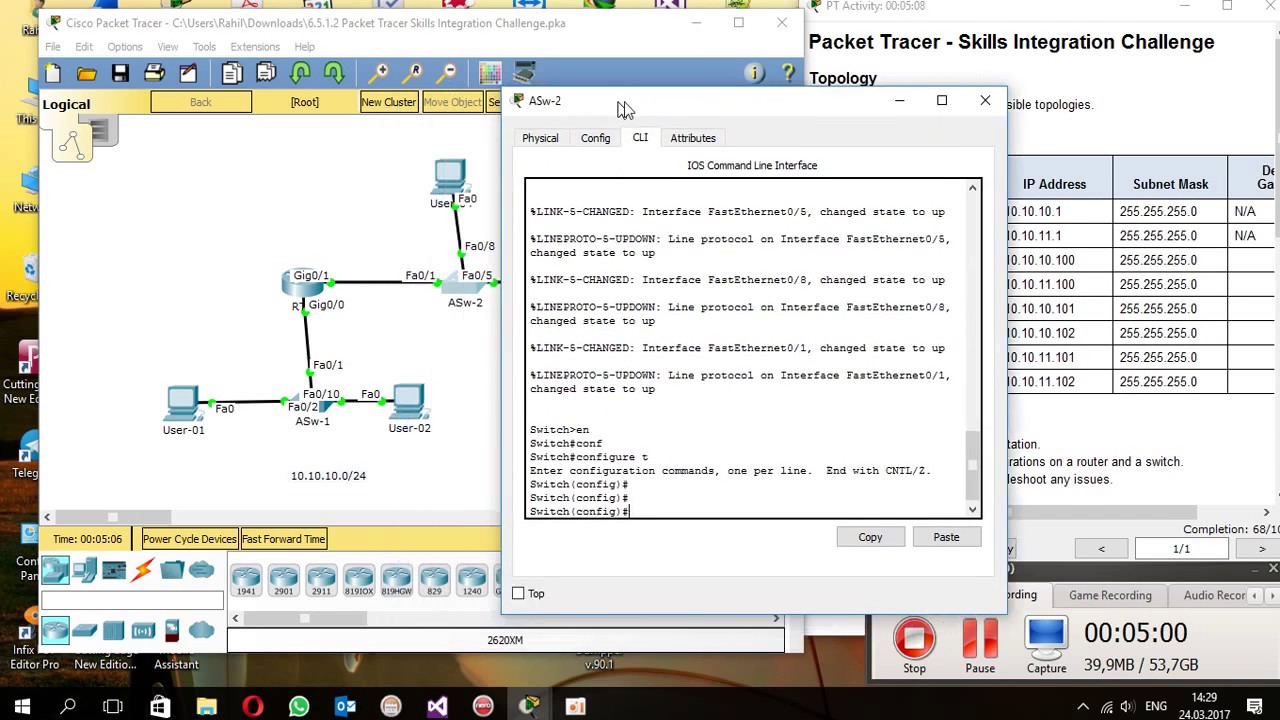
Task: Click the Paste button below the CLI
Action: point(946,537)
